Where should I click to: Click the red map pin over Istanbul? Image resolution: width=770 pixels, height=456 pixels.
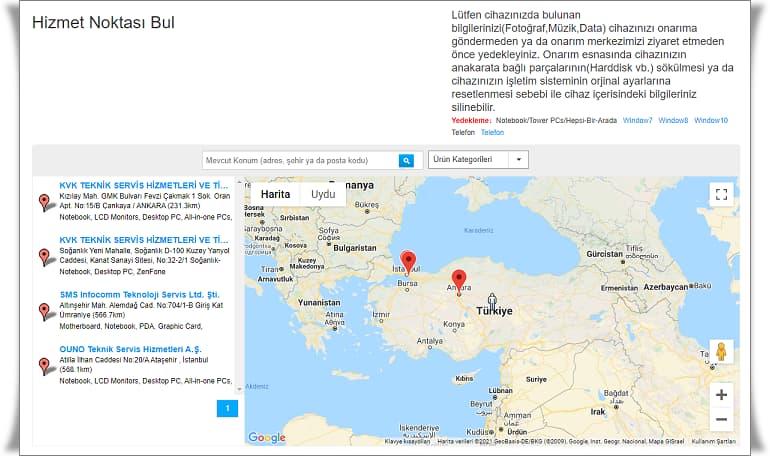point(408,261)
